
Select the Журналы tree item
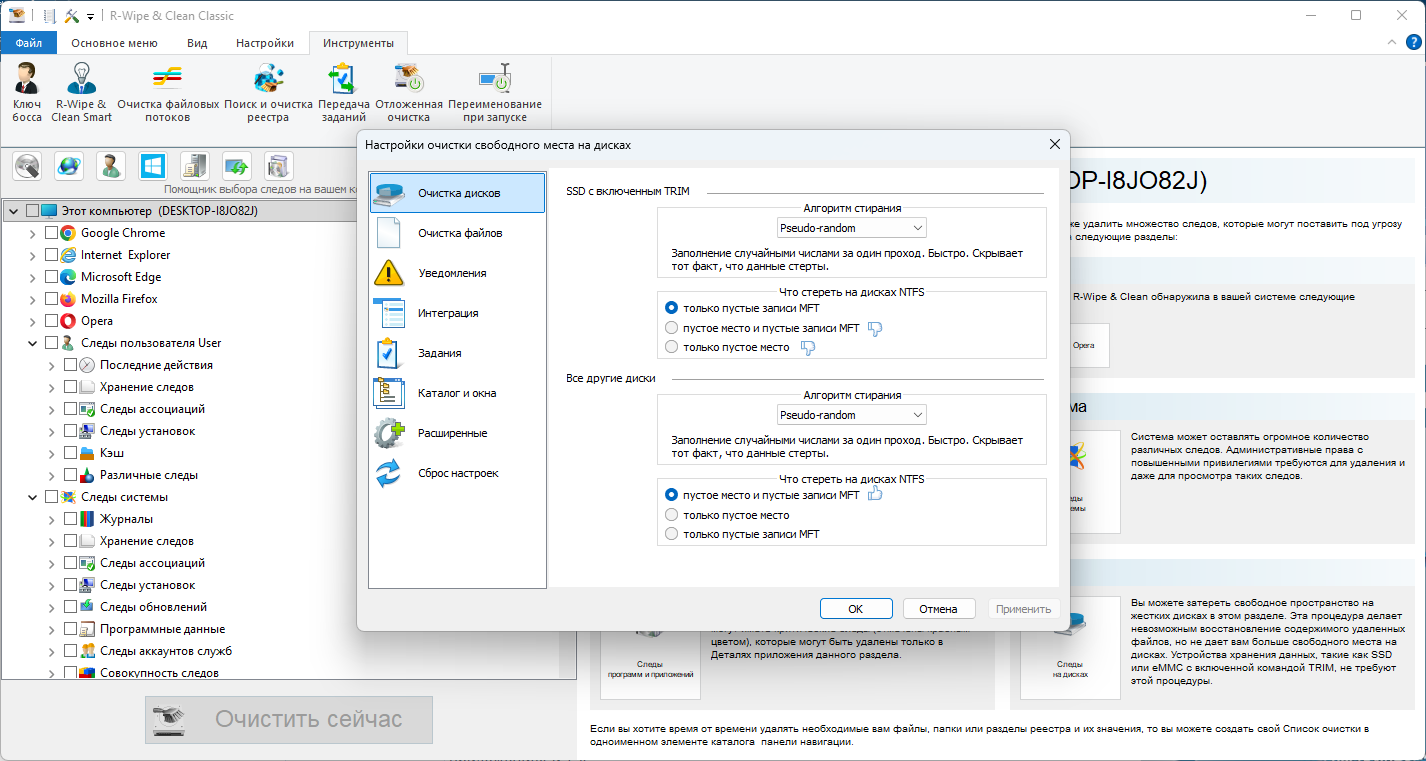(x=126, y=519)
